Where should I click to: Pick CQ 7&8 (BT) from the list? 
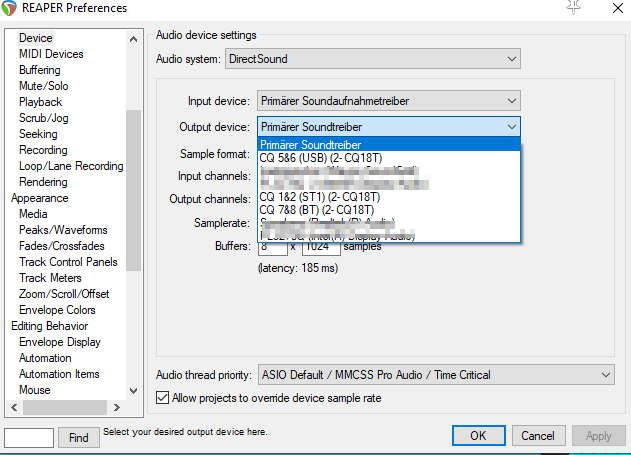pyautogui.click(x=316, y=210)
